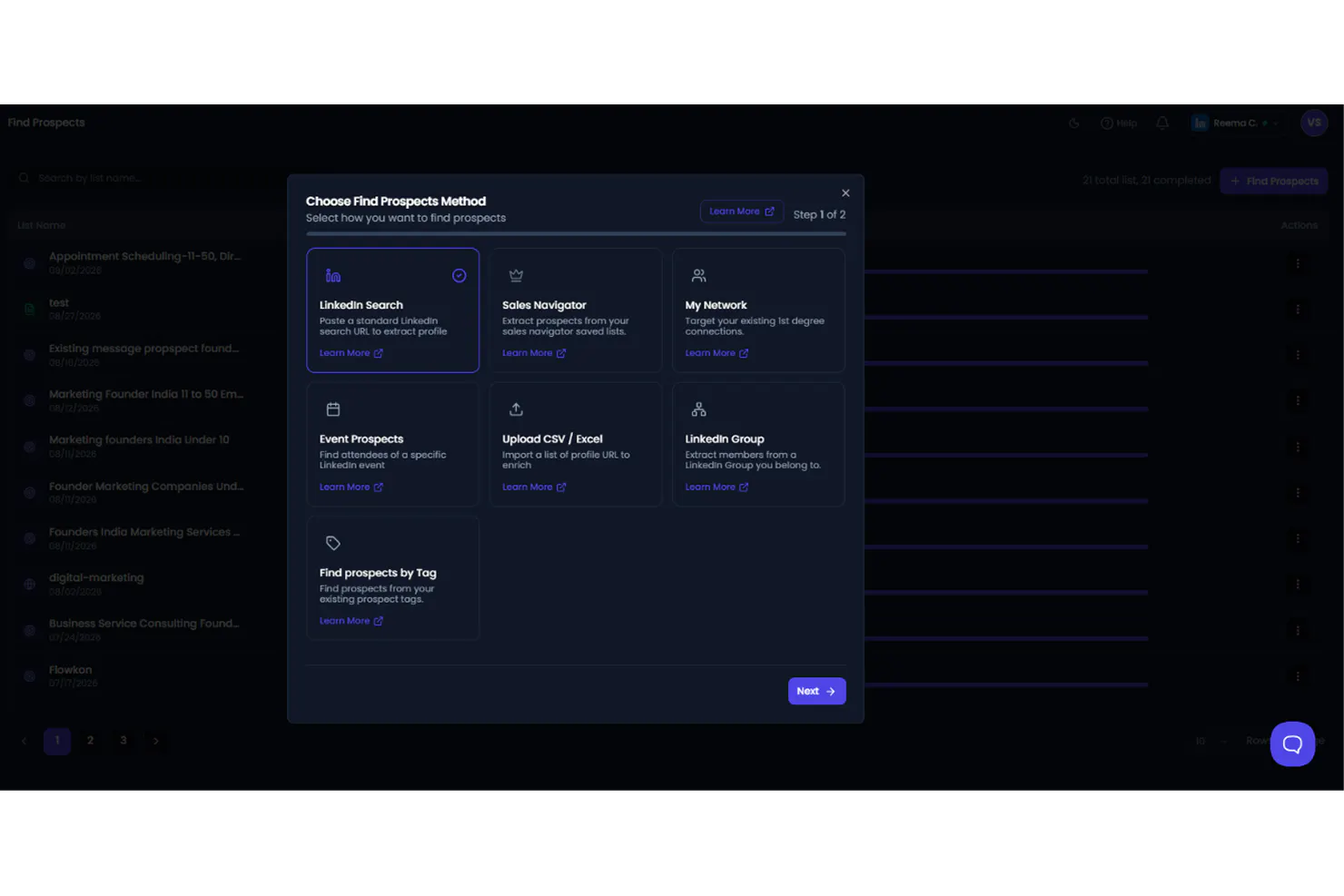Open Learn More under LinkedIn Search

pyautogui.click(x=351, y=353)
